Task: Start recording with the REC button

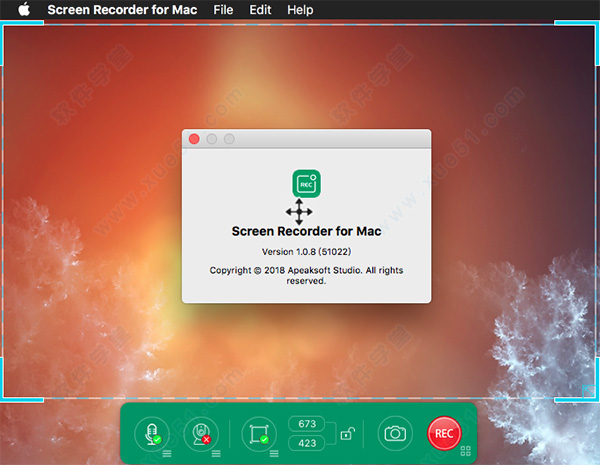Action: (444, 434)
